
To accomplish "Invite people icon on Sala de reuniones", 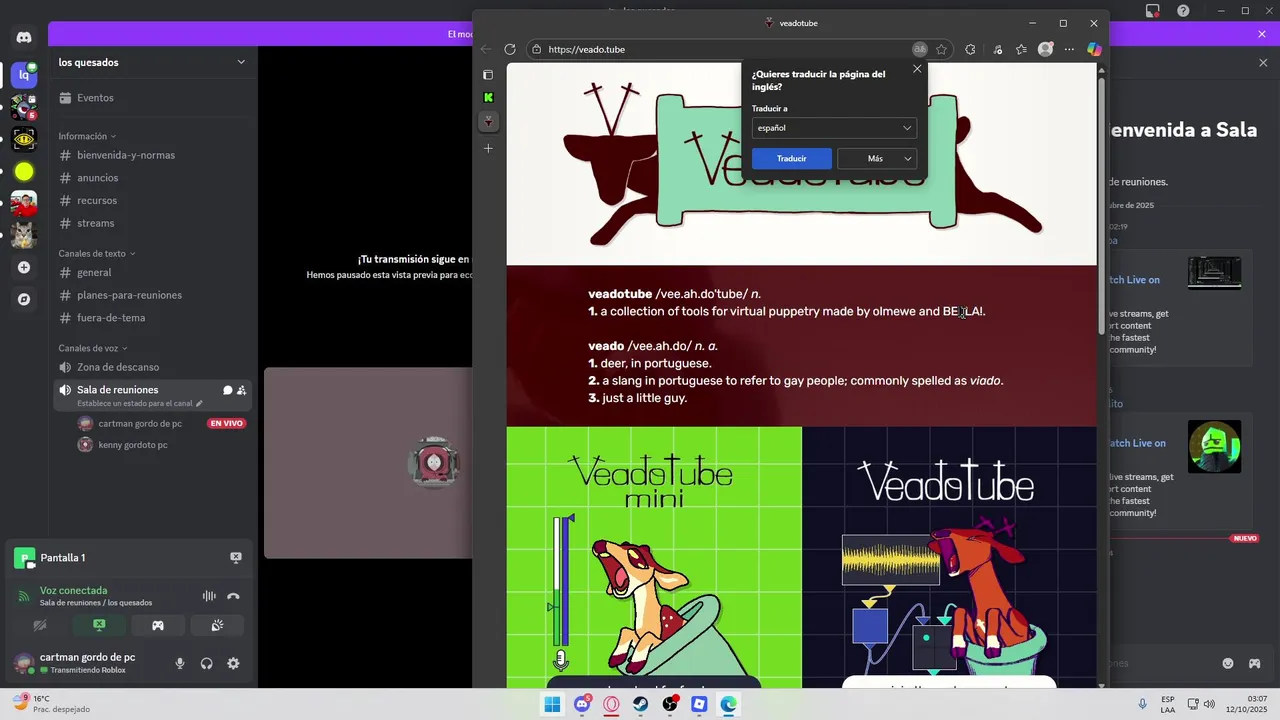I will (x=242, y=390).
